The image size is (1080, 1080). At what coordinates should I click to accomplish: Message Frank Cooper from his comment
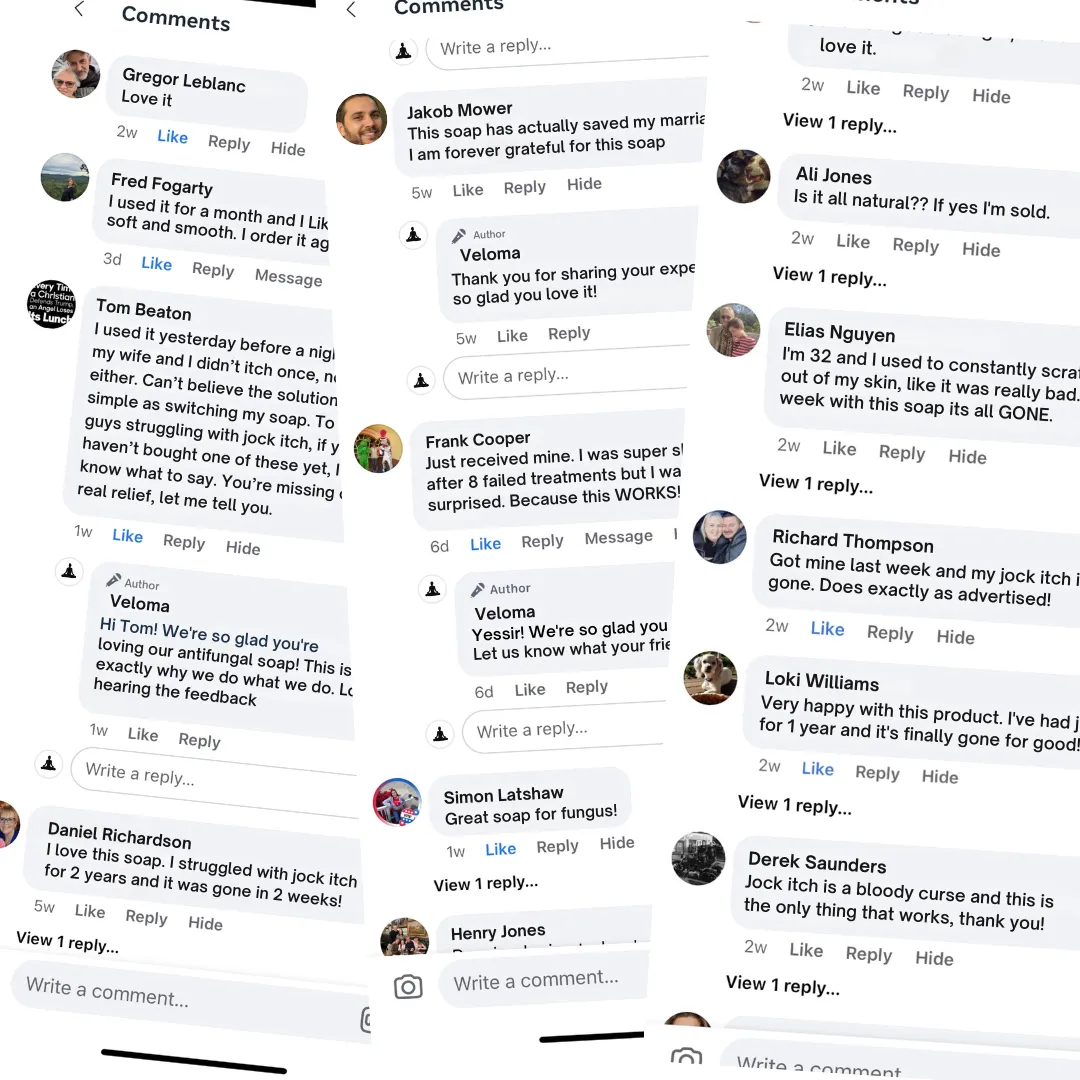[618, 538]
